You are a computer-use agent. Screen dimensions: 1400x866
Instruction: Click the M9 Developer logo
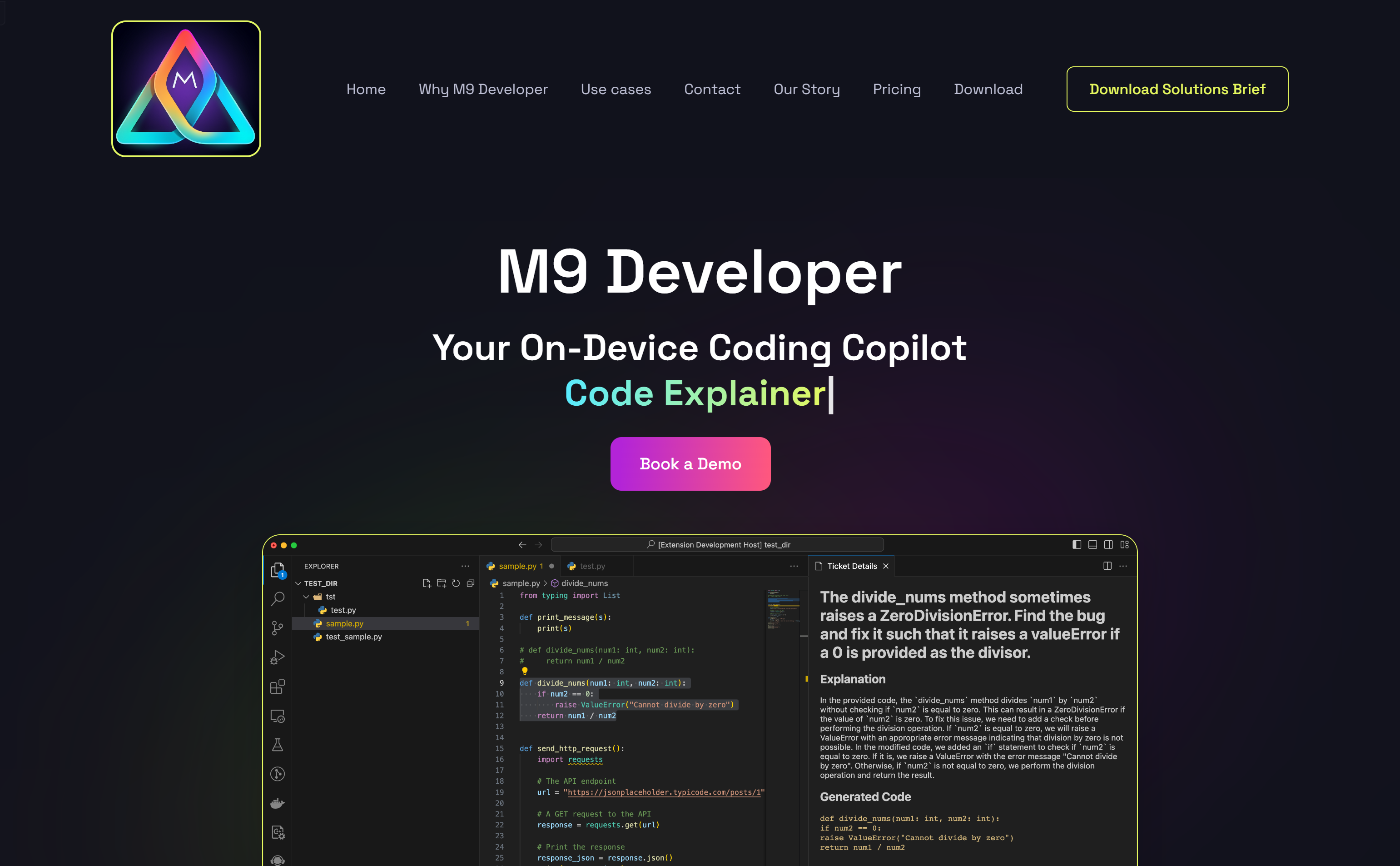click(186, 89)
